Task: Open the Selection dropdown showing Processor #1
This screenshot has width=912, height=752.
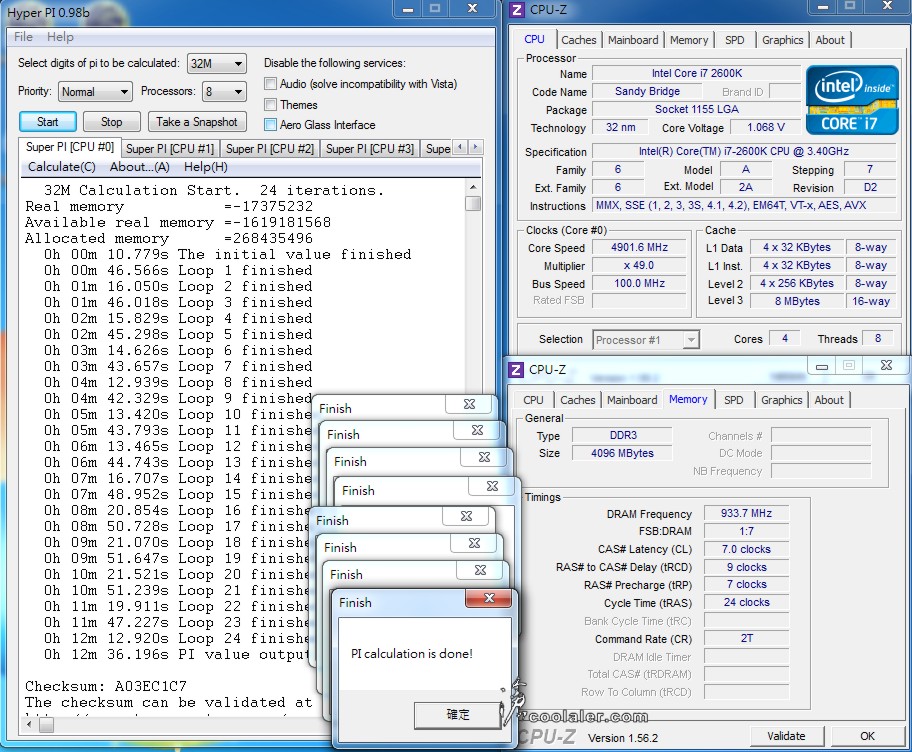Action: pos(646,340)
